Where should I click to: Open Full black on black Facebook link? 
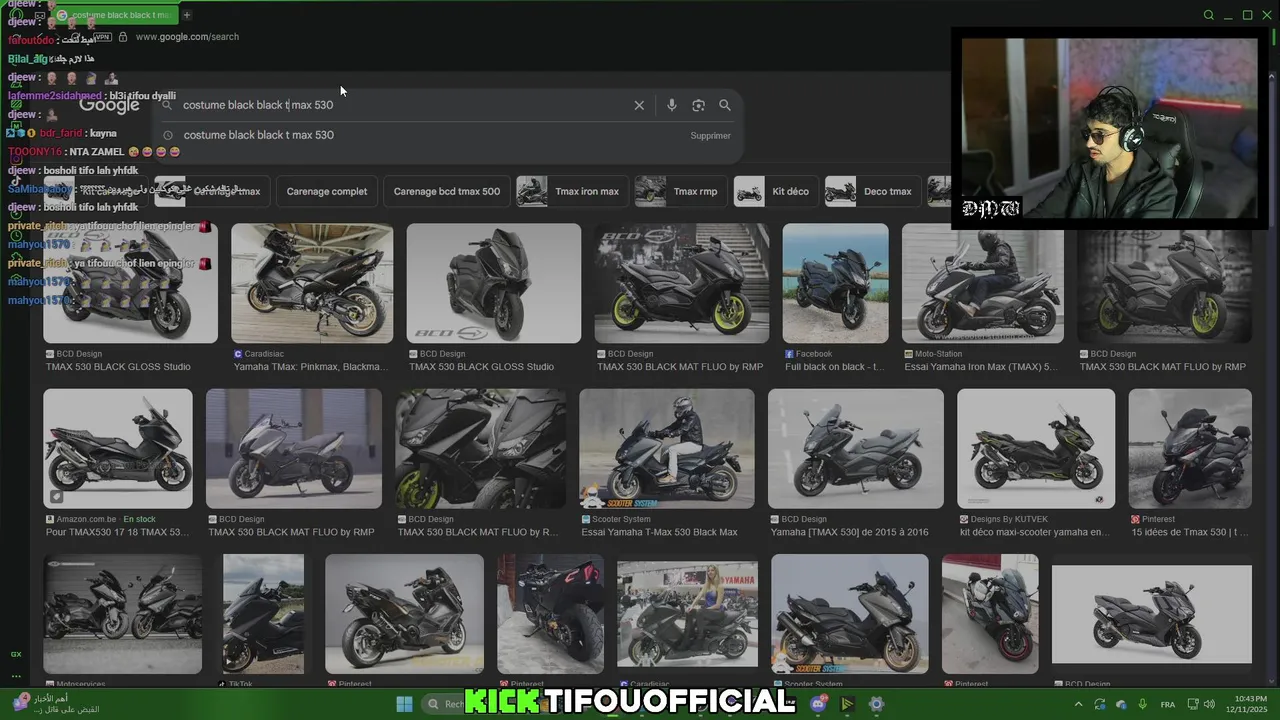[x=835, y=367]
